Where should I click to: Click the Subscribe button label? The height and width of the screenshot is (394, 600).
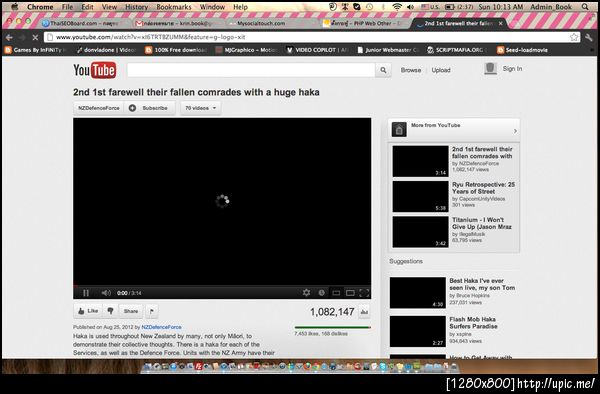coord(155,108)
